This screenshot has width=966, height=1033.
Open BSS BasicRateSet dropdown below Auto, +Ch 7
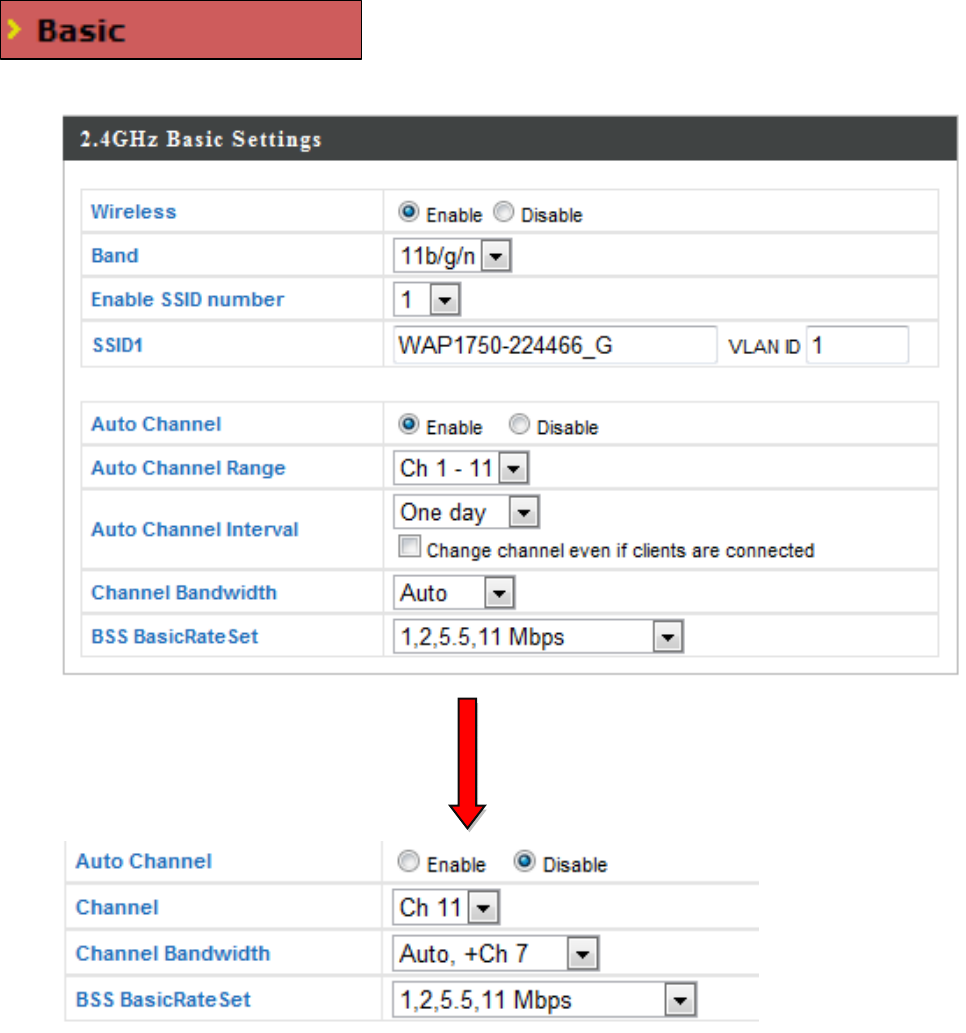click(544, 999)
